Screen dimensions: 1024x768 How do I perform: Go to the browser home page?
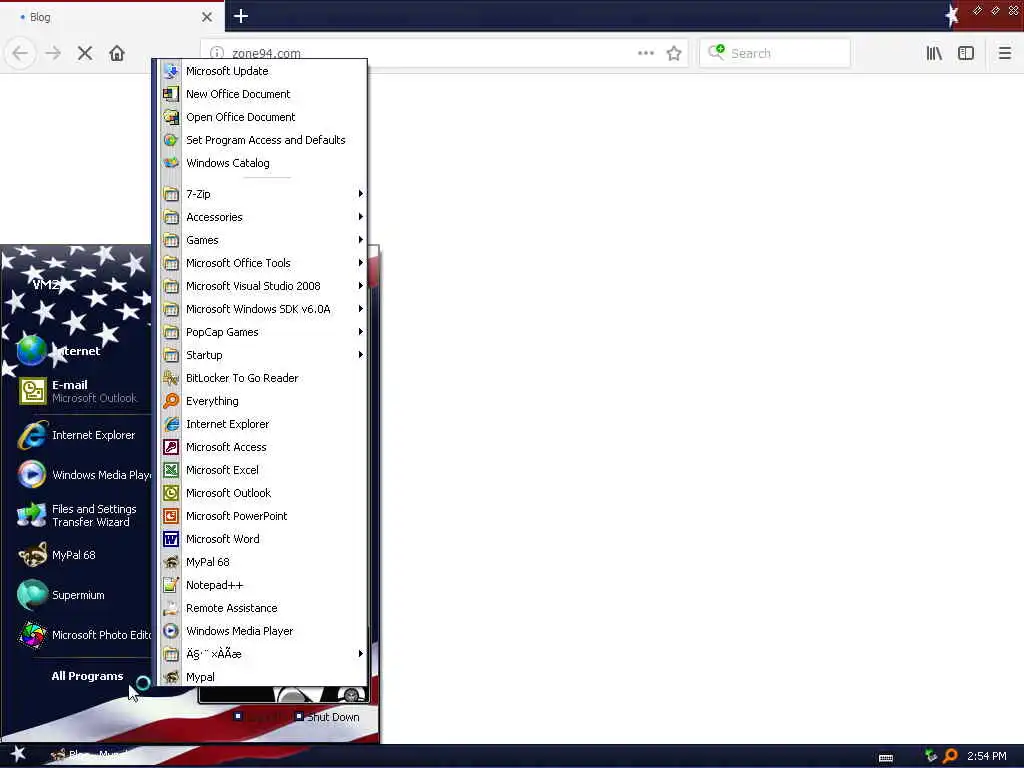click(117, 53)
